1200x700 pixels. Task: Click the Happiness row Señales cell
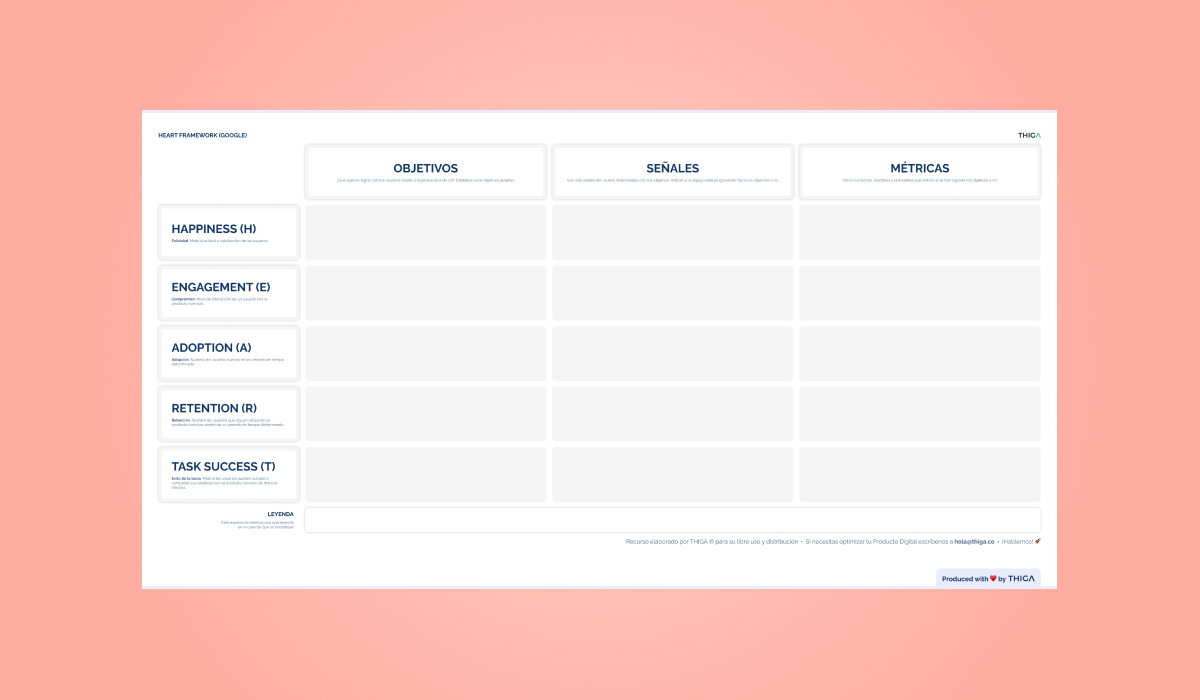click(673, 233)
